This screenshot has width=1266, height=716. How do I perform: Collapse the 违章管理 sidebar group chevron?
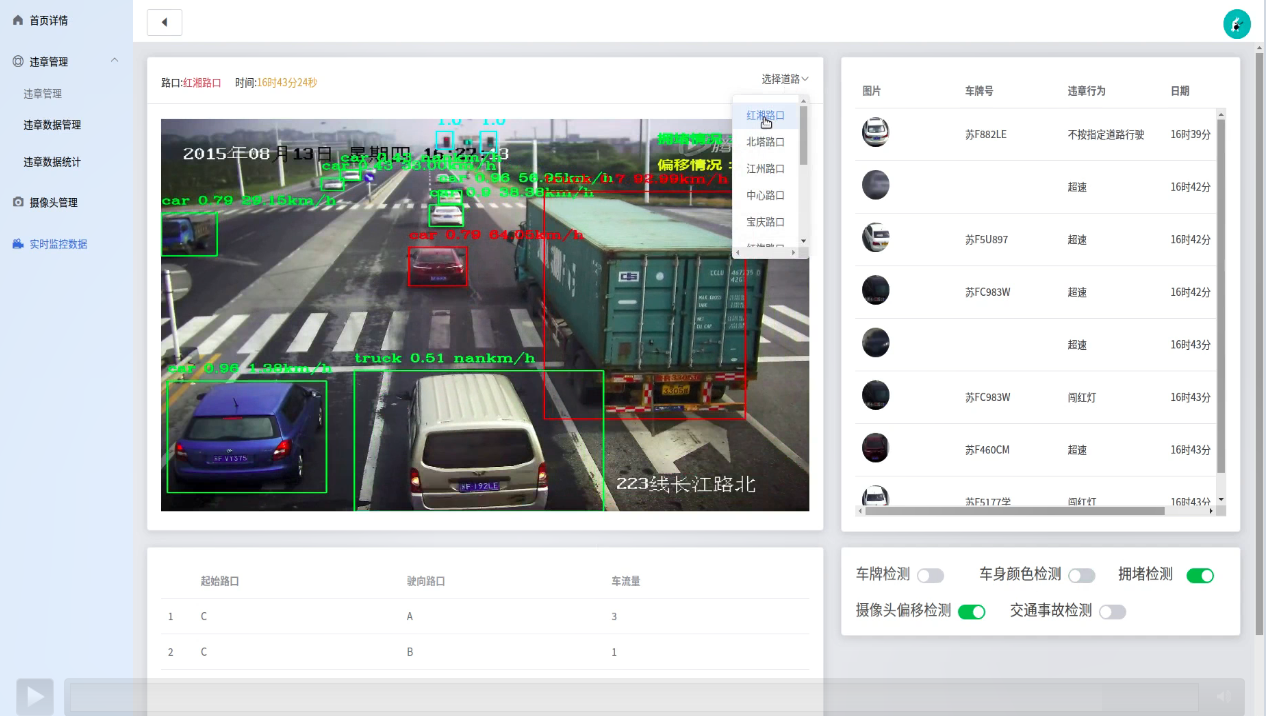[114, 61]
